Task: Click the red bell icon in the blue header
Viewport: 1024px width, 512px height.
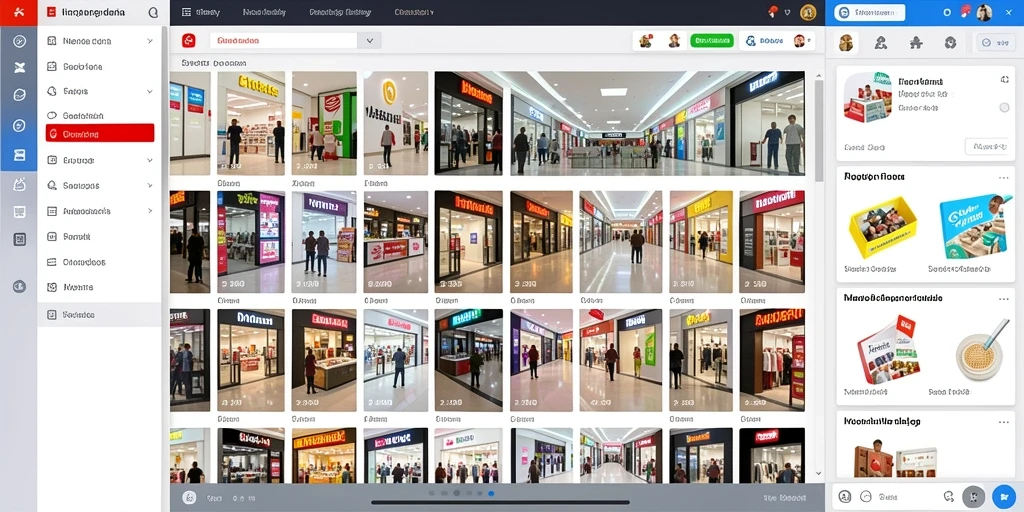Action: point(965,11)
